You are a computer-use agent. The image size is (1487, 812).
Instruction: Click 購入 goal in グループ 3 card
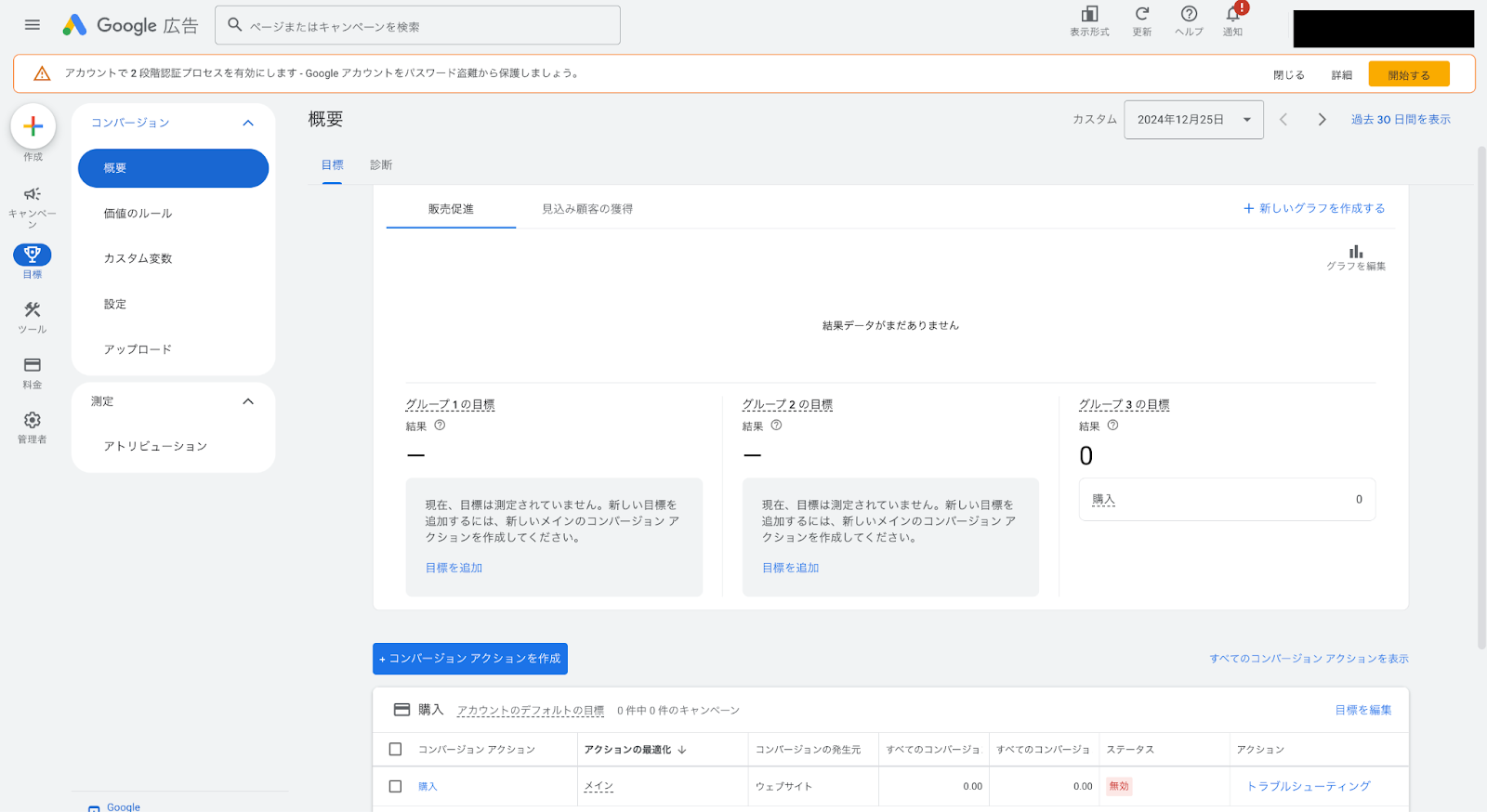pyautogui.click(x=1103, y=500)
